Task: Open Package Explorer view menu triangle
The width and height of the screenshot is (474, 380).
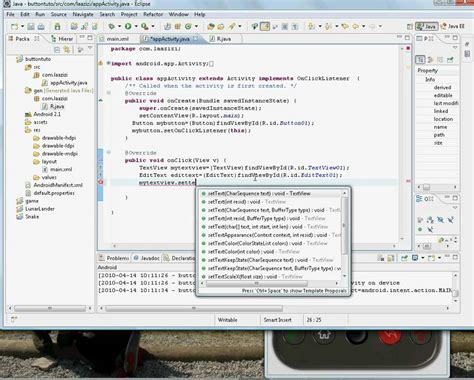Action: (90, 49)
